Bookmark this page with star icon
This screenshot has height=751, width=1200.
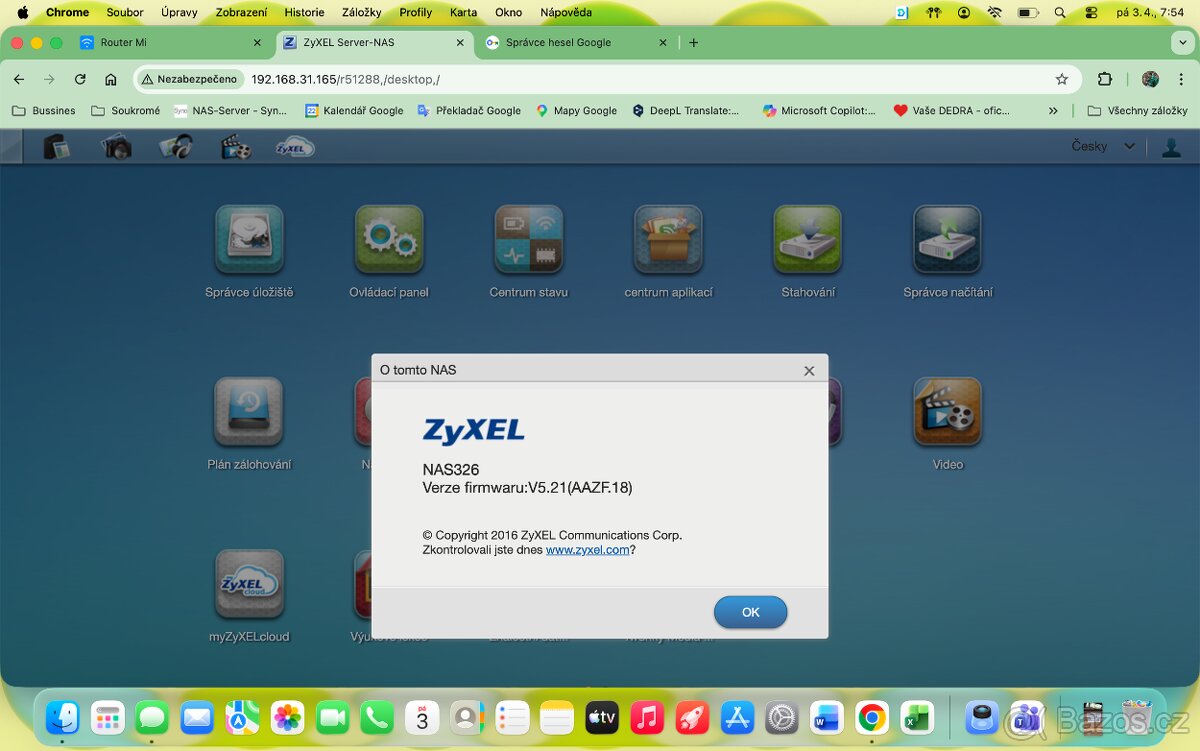point(1062,79)
